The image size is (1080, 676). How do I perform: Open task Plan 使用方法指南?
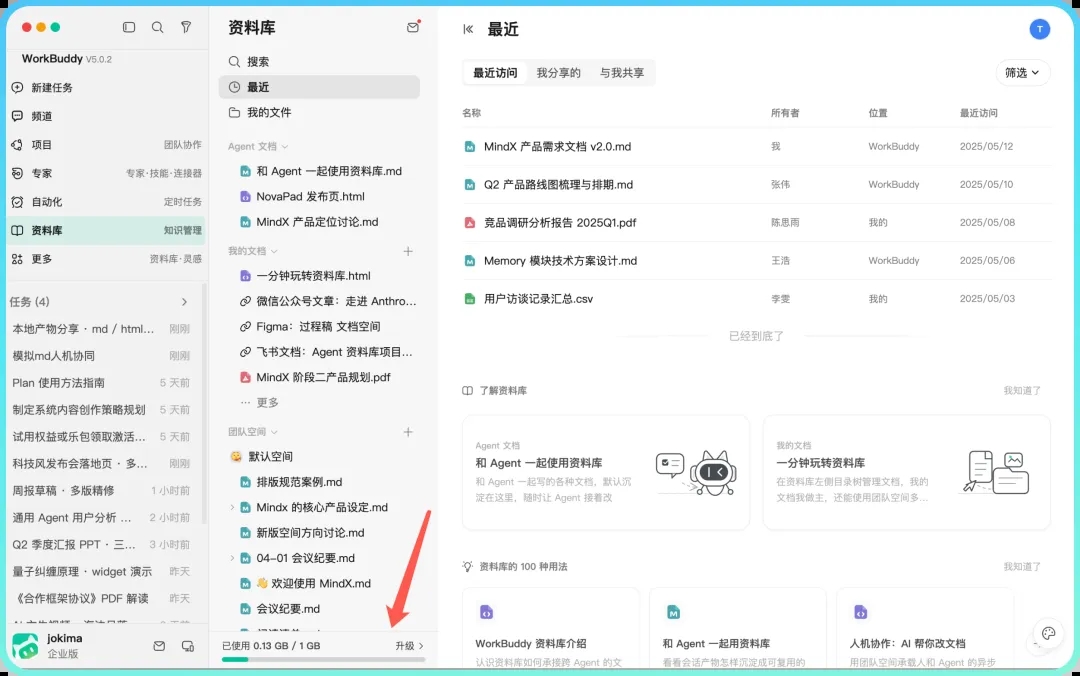pyautogui.click(x=101, y=382)
